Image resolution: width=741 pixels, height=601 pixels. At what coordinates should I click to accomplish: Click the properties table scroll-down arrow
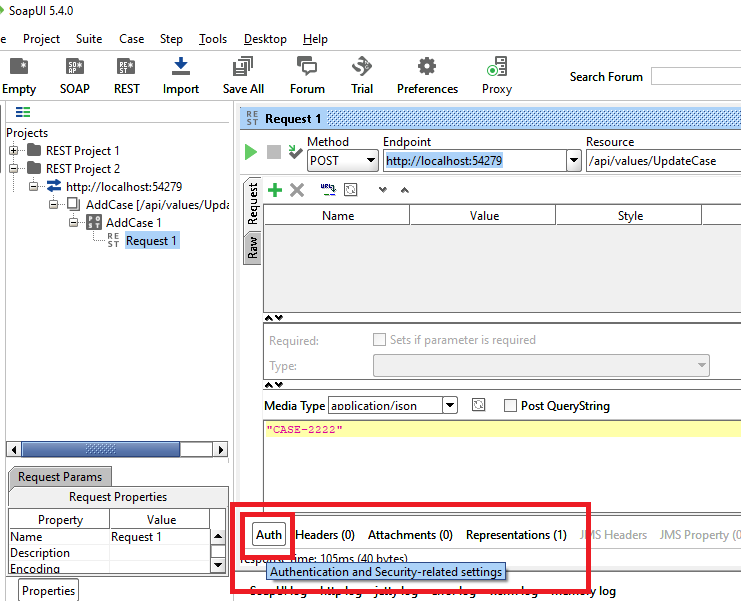point(218,565)
